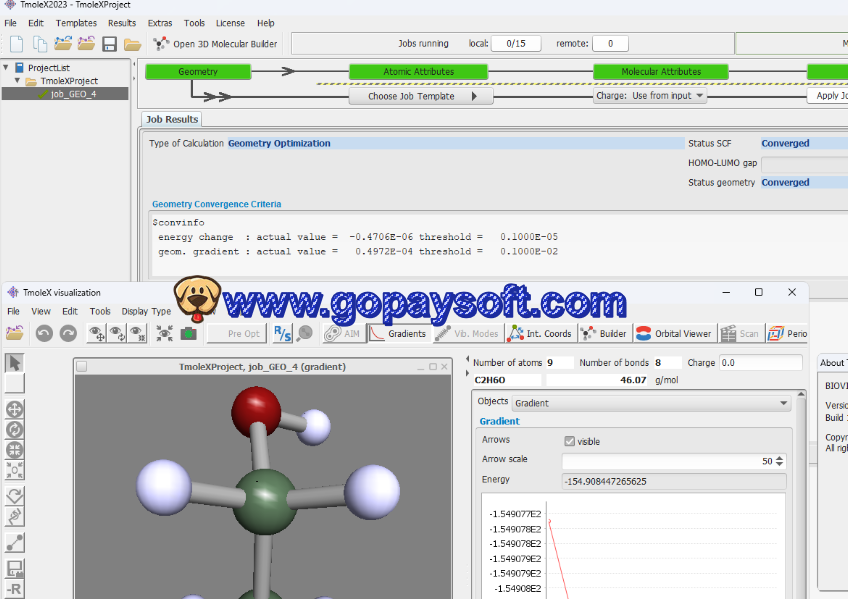Click the Status SCF Converged value
848x599 pixels.
pyautogui.click(x=785, y=143)
